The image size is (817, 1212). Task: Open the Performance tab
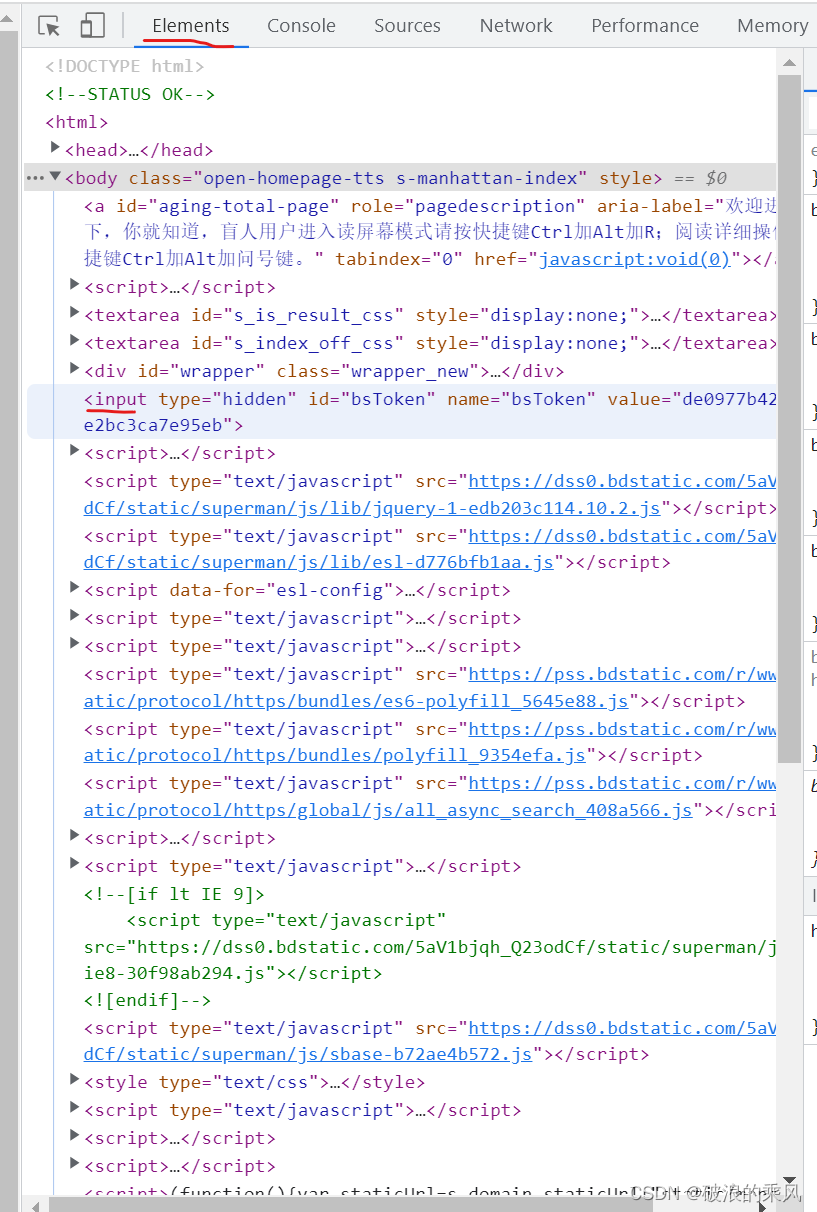[x=645, y=26]
